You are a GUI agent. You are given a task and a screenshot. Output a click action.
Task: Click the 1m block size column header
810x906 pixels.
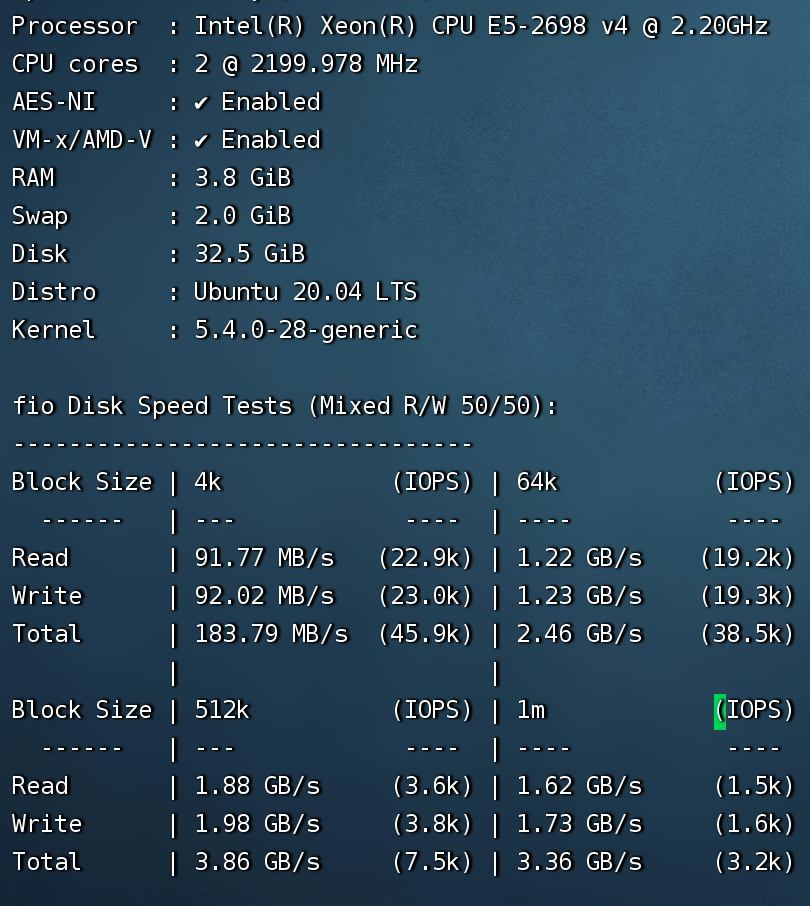click(x=531, y=710)
